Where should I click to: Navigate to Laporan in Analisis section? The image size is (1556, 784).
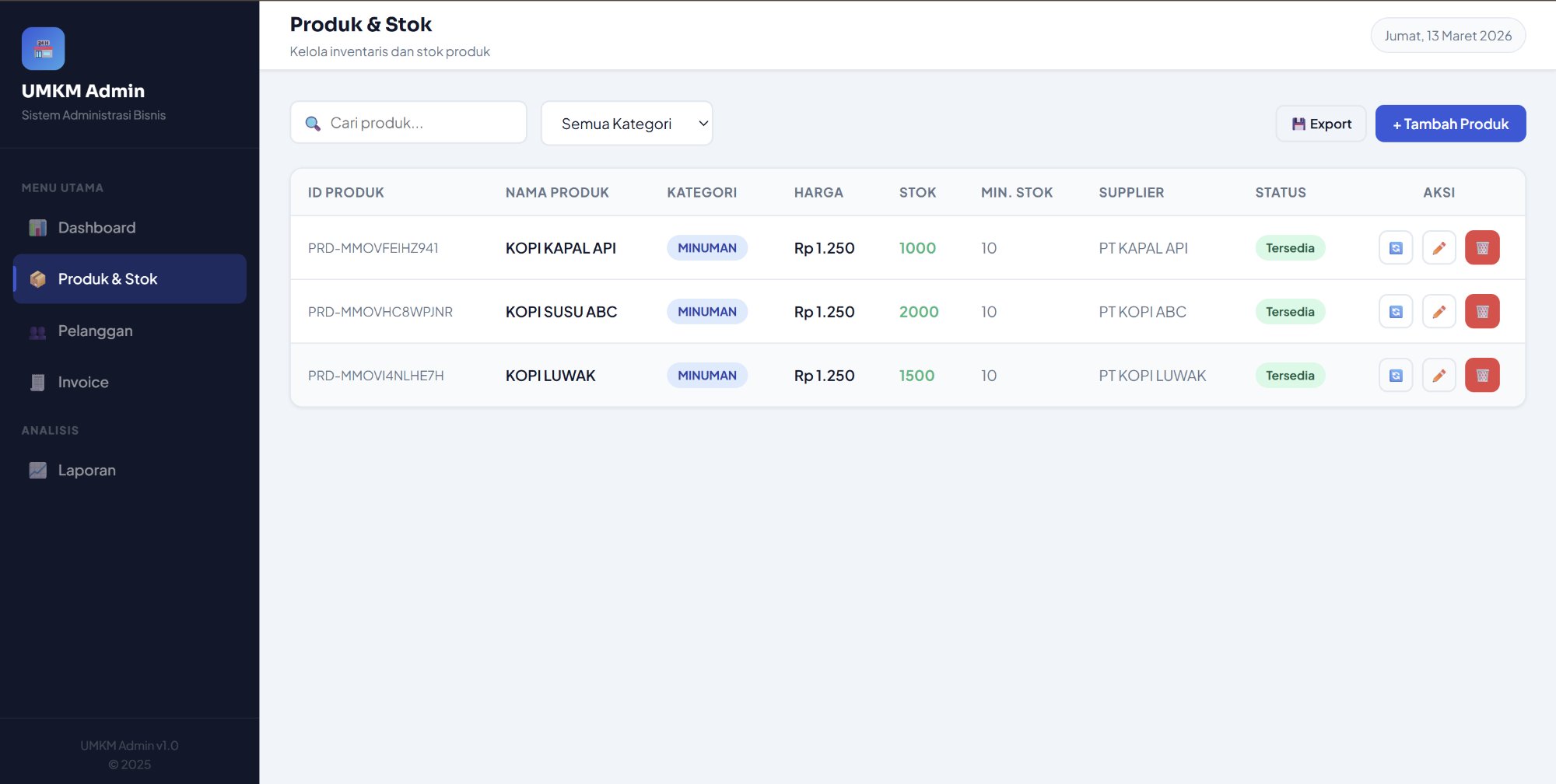(86, 471)
